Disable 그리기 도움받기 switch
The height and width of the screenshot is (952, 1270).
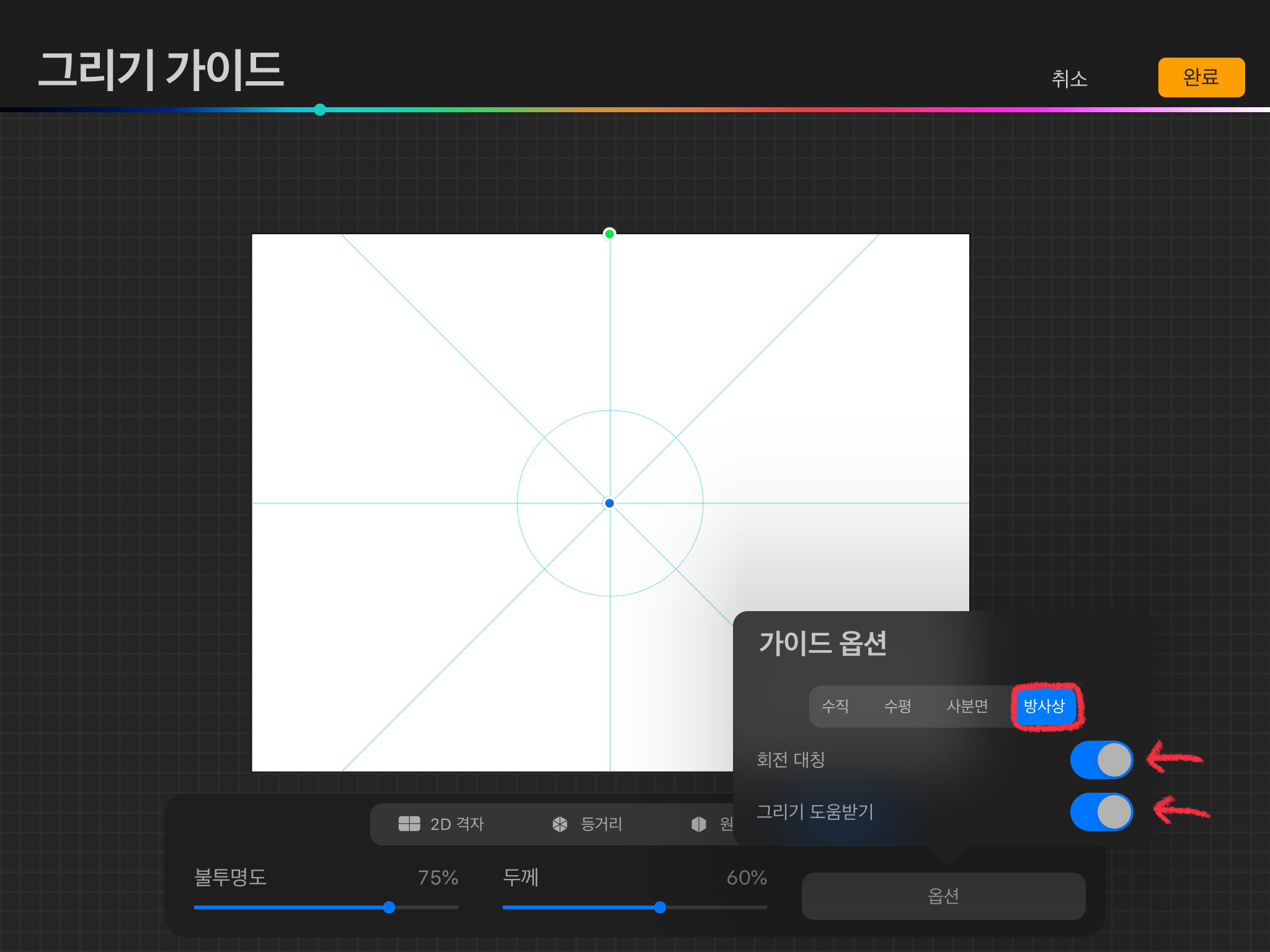[x=1101, y=812]
